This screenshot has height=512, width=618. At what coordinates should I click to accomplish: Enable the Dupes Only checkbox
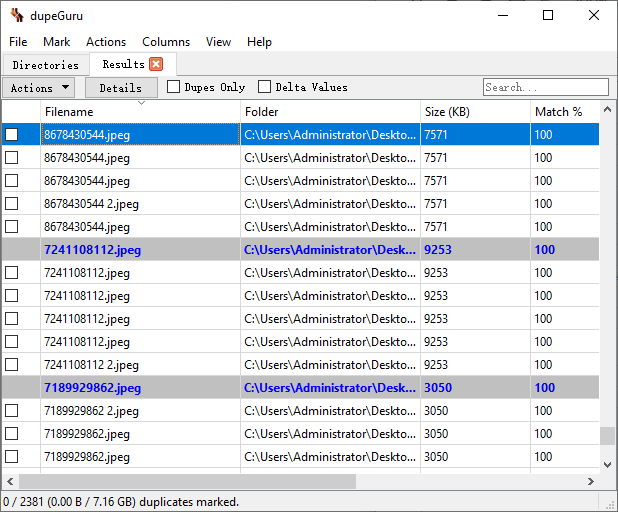click(x=174, y=87)
